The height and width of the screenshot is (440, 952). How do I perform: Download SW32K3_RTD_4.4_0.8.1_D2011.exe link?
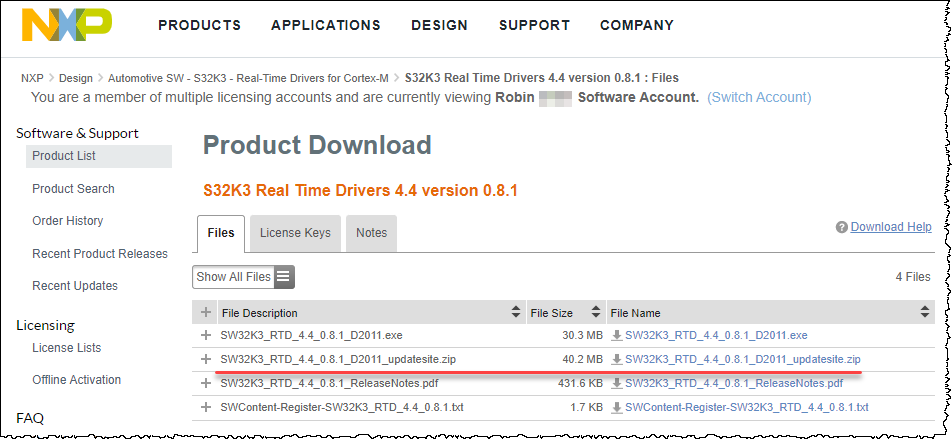point(716,335)
